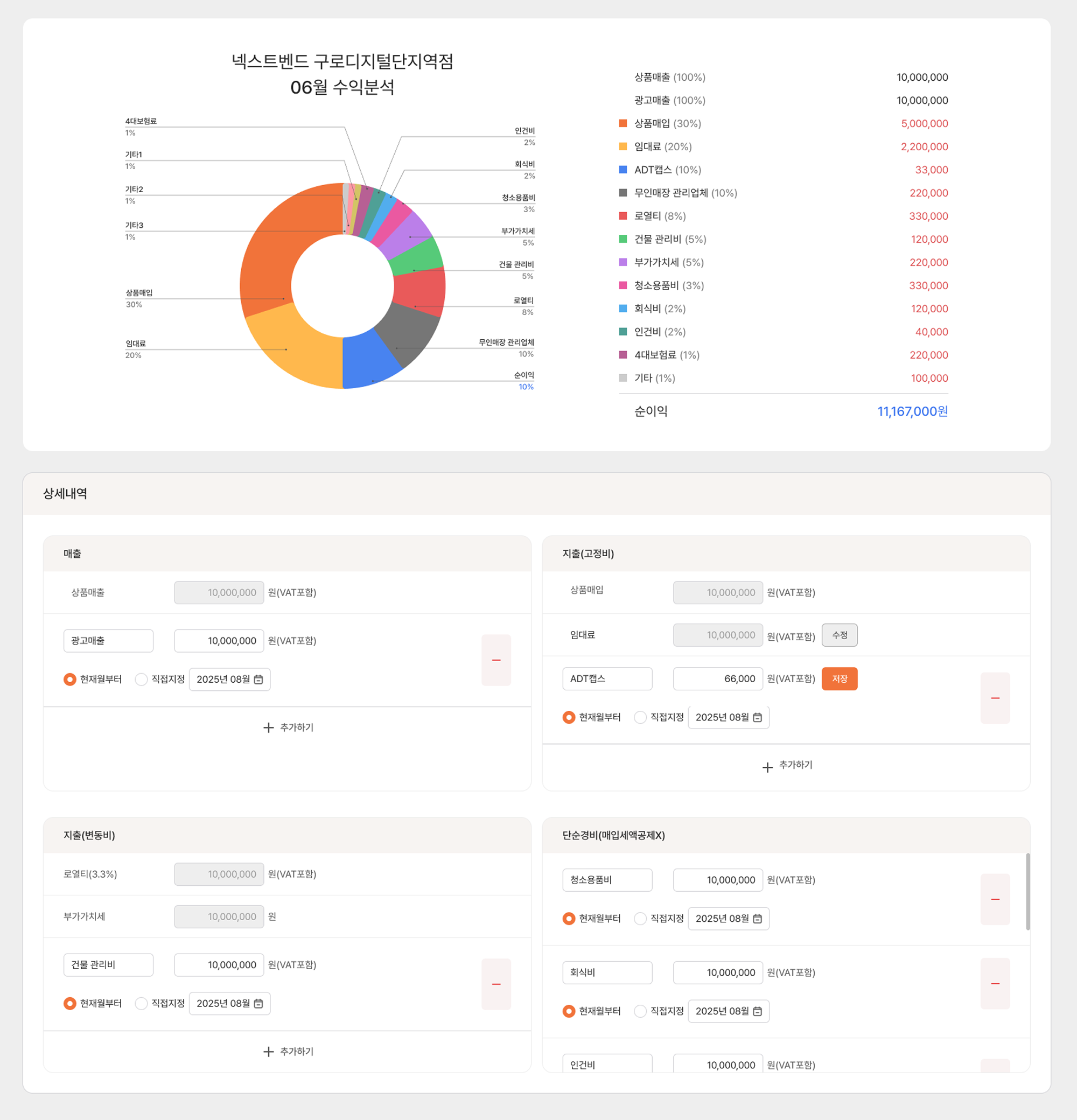Select 직접지정 radio for 광고매출
Viewport: 1077px width, 1120px height.
[x=141, y=680]
